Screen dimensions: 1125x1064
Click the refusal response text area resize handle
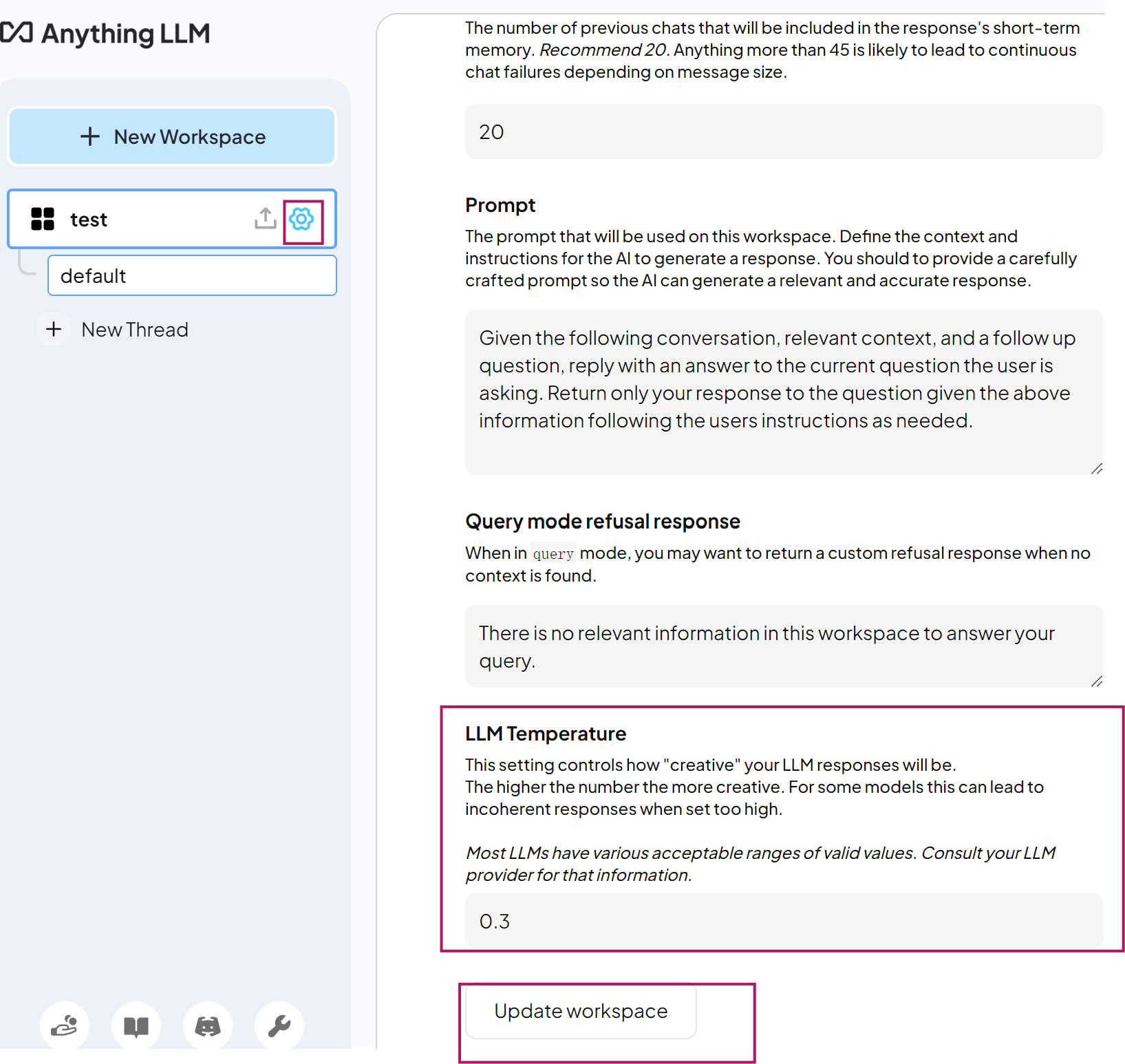pyautogui.click(x=1097, y=681)
